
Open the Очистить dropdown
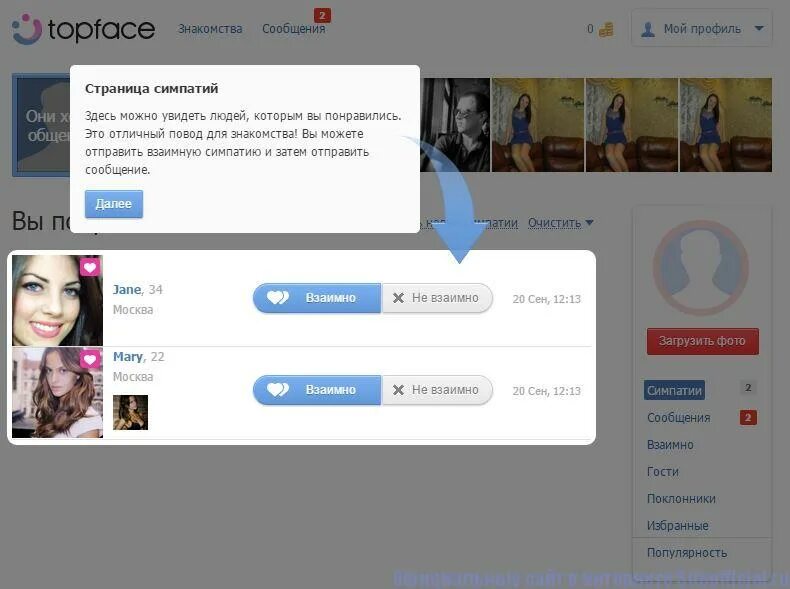click(560, 223)
